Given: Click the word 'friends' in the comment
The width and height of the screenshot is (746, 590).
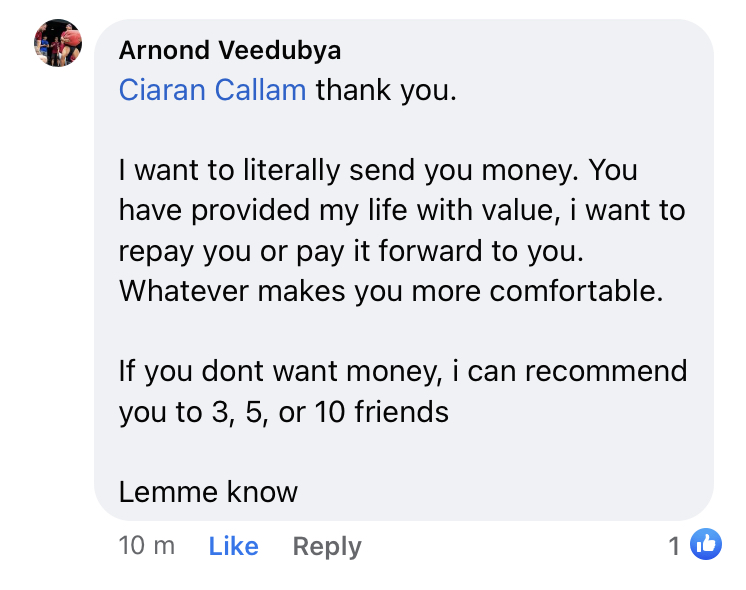Looking at the screenshot, I should [x=402, y=412].
